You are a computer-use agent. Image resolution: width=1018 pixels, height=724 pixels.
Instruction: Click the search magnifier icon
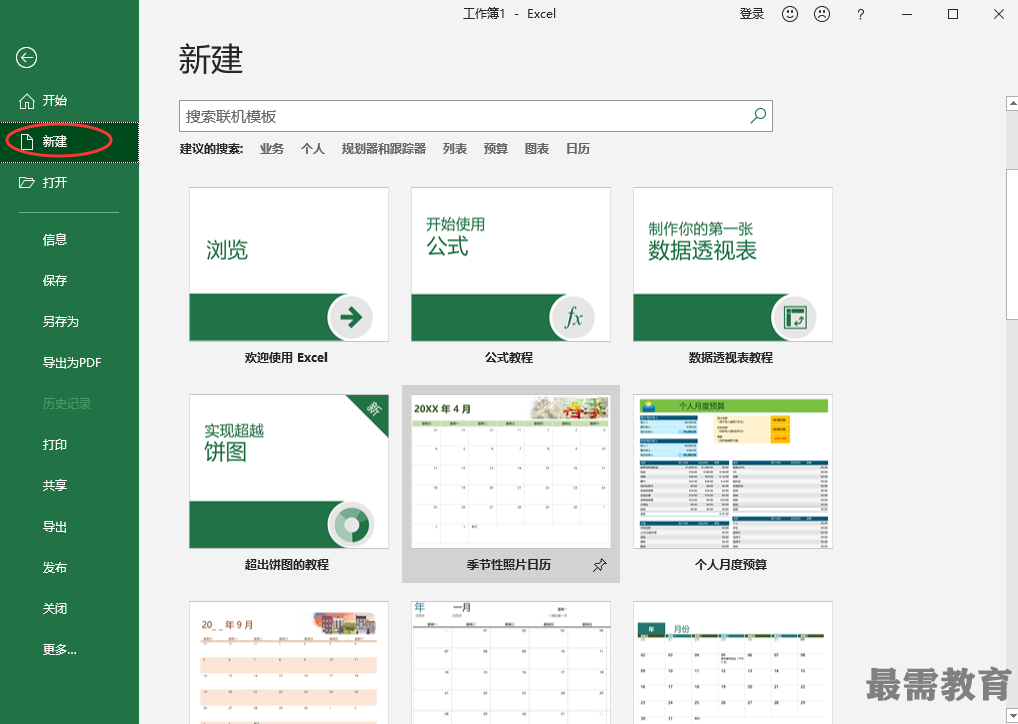coord(758,116)
